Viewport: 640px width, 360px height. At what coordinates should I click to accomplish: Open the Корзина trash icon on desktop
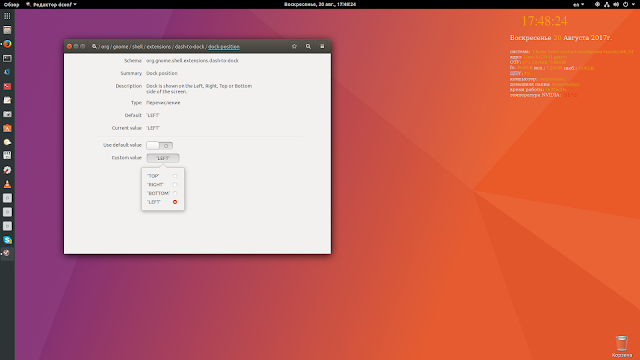click(621, 346)
